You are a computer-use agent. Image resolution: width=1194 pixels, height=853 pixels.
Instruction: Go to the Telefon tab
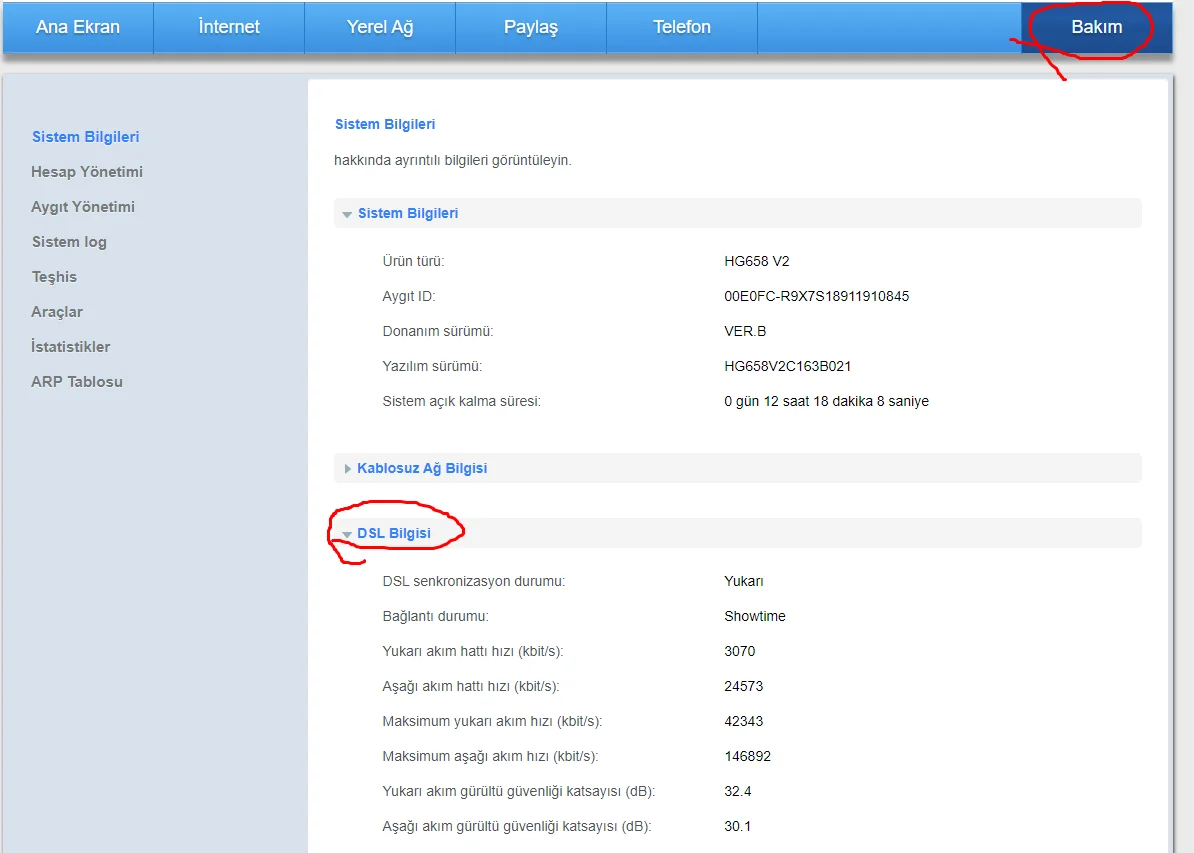pos(682,27)
